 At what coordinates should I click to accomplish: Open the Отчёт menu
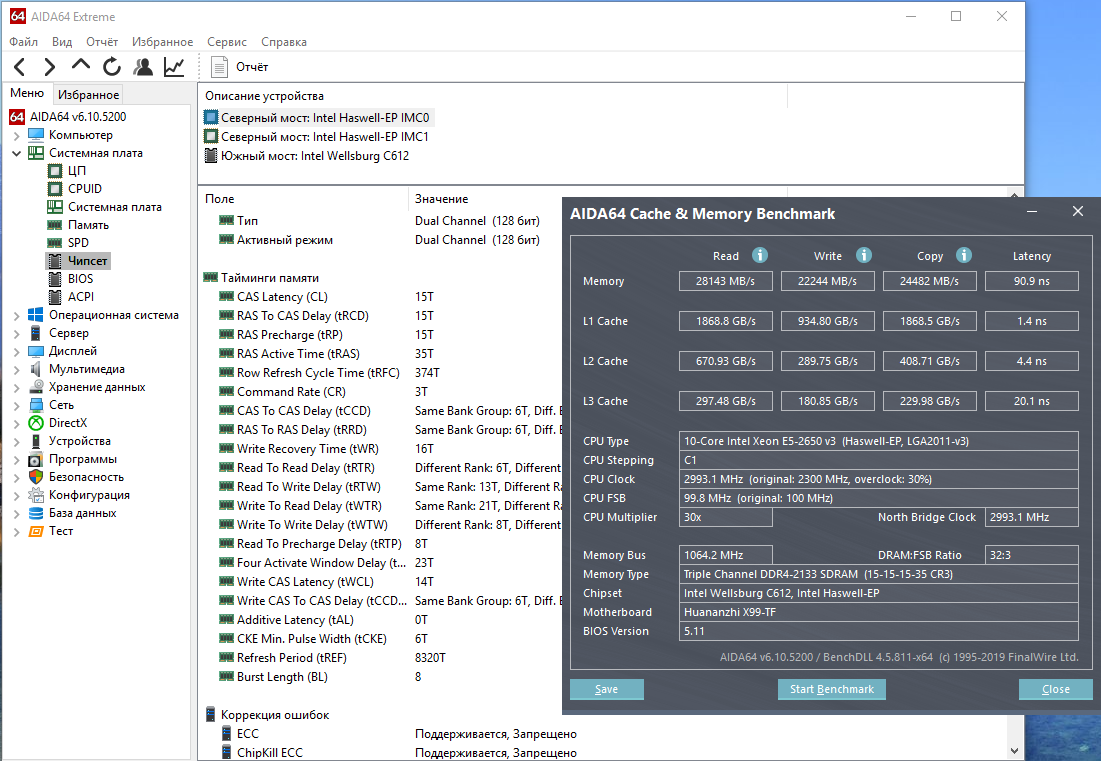click(102, 41)
